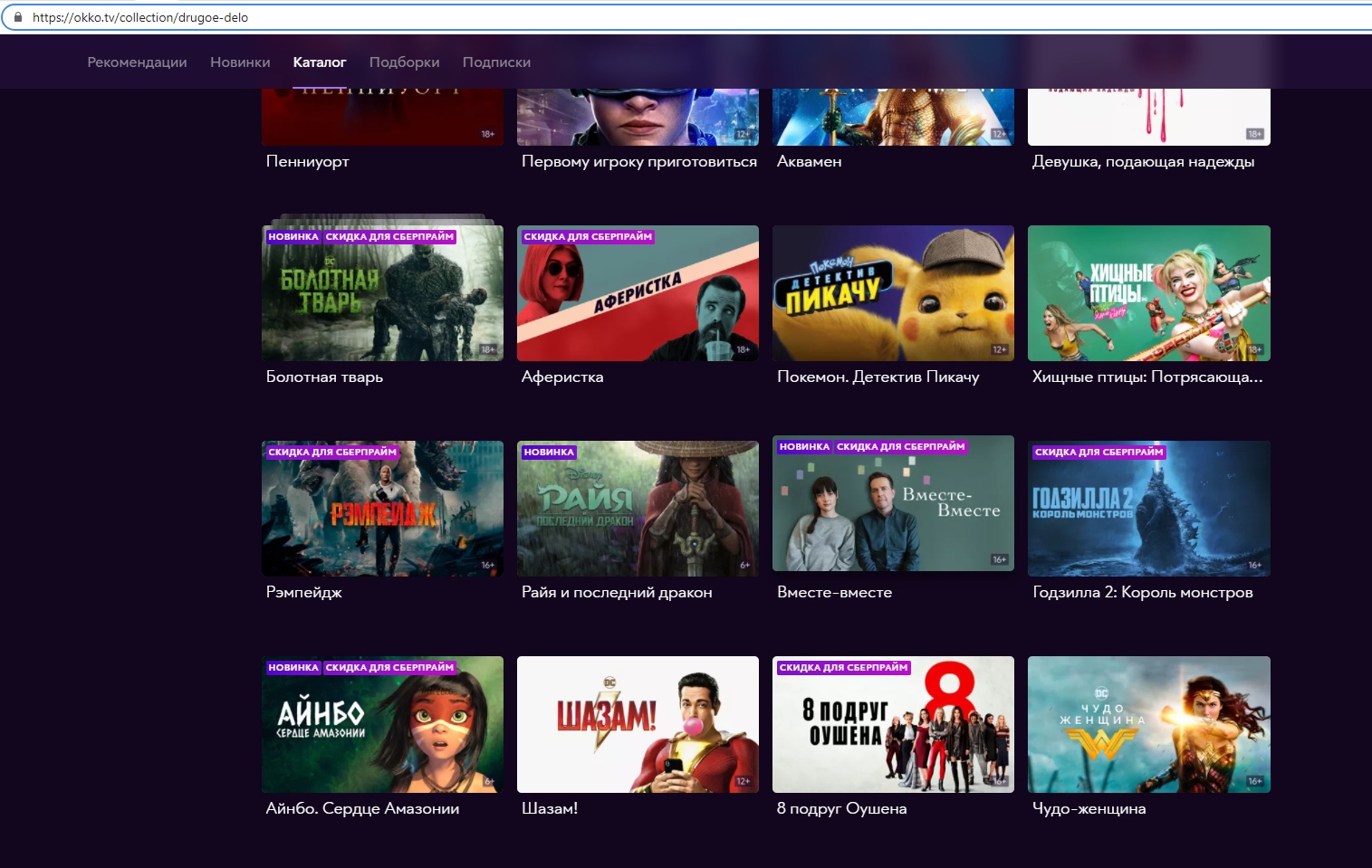Click the НОВИНКА badge on Болотная тварь
Image resolution: width=1372 pixels, height=868 pixels.
pyautogui.click(x=293, y=236)
